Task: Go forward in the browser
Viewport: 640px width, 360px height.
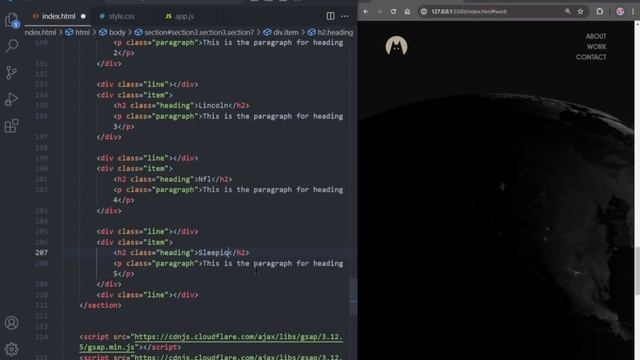Action: (x=380, y=11)
